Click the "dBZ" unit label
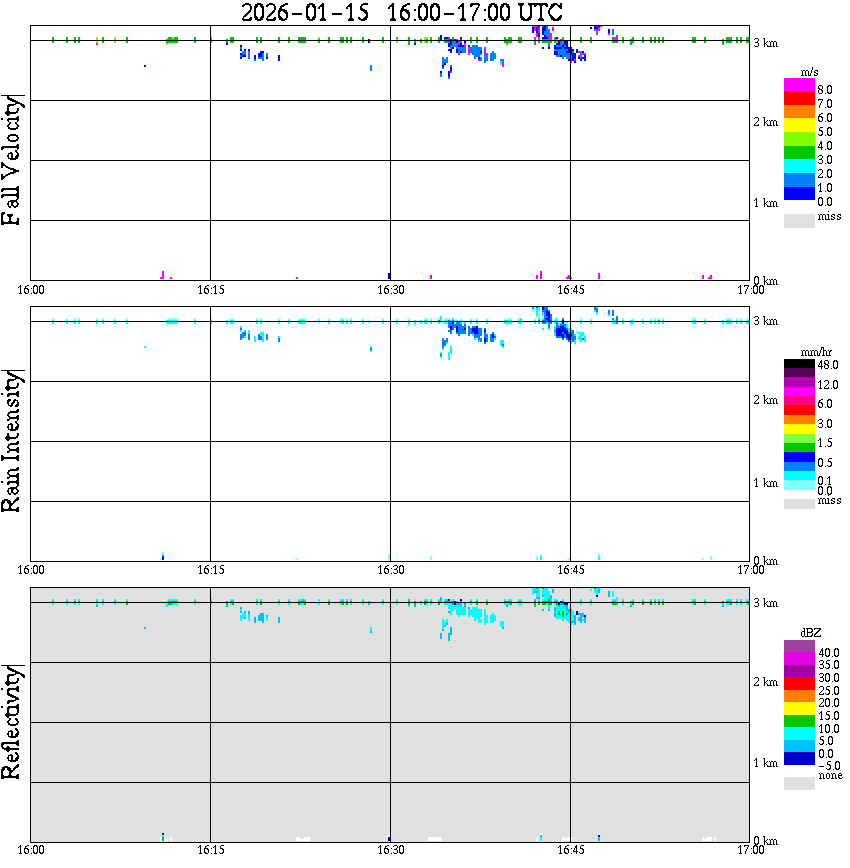850x868 pixels. (810, 632)
